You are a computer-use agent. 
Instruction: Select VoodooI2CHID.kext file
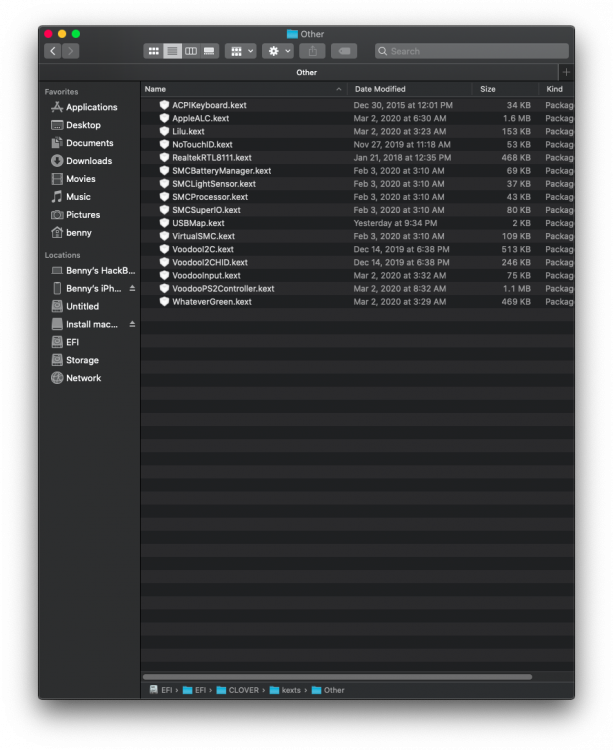click(x=357, y=263)
